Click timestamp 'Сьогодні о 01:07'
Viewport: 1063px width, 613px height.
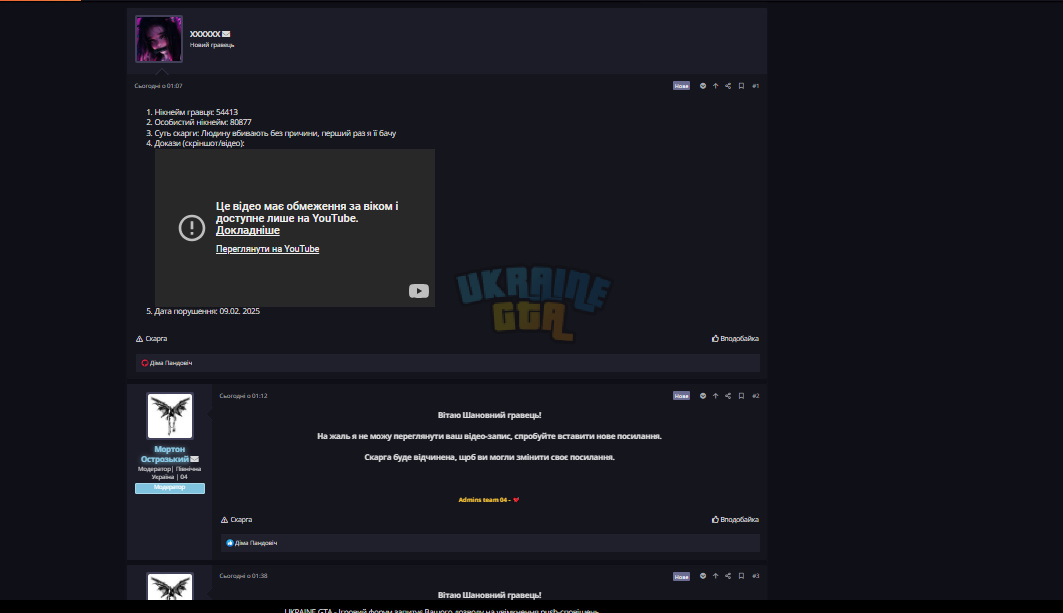pyautogui.click(x=158, y=86)
